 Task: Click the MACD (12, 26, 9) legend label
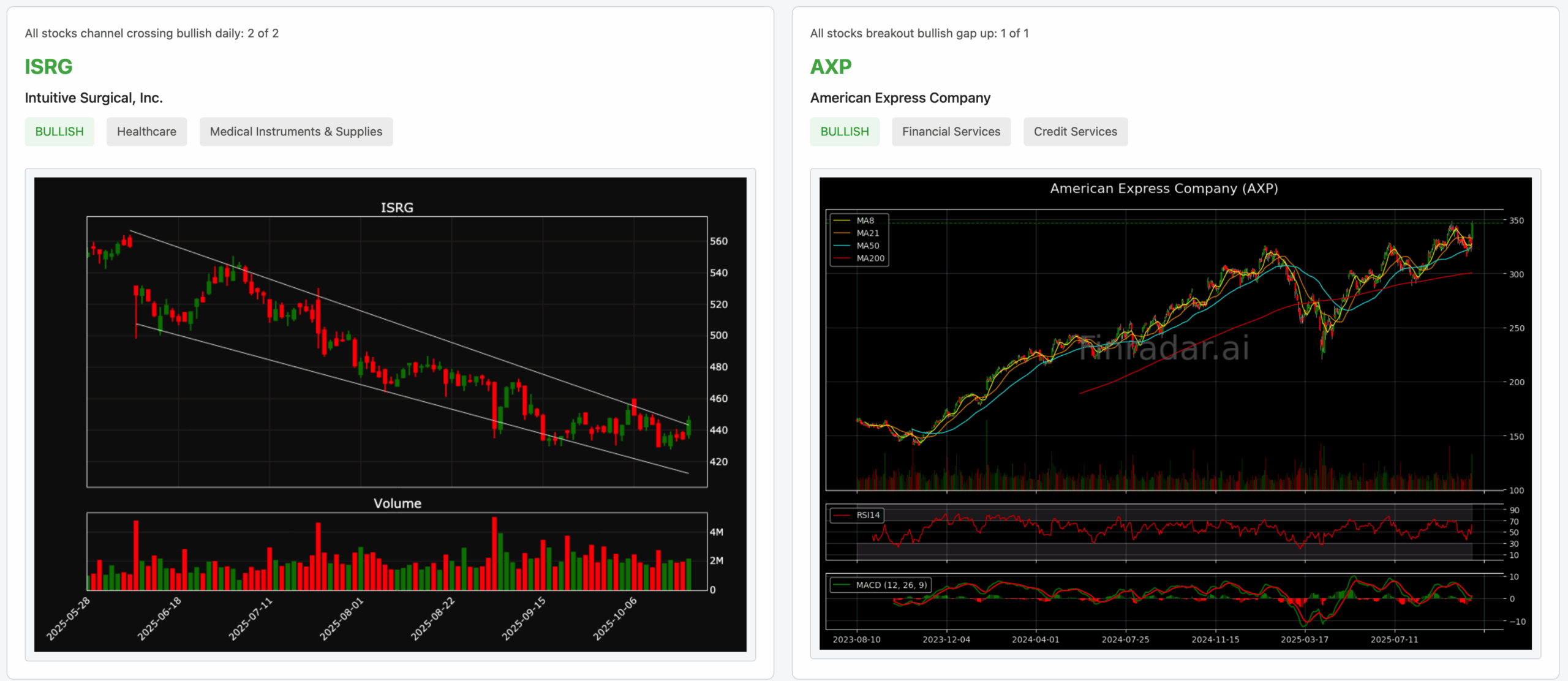click(891, 585)
